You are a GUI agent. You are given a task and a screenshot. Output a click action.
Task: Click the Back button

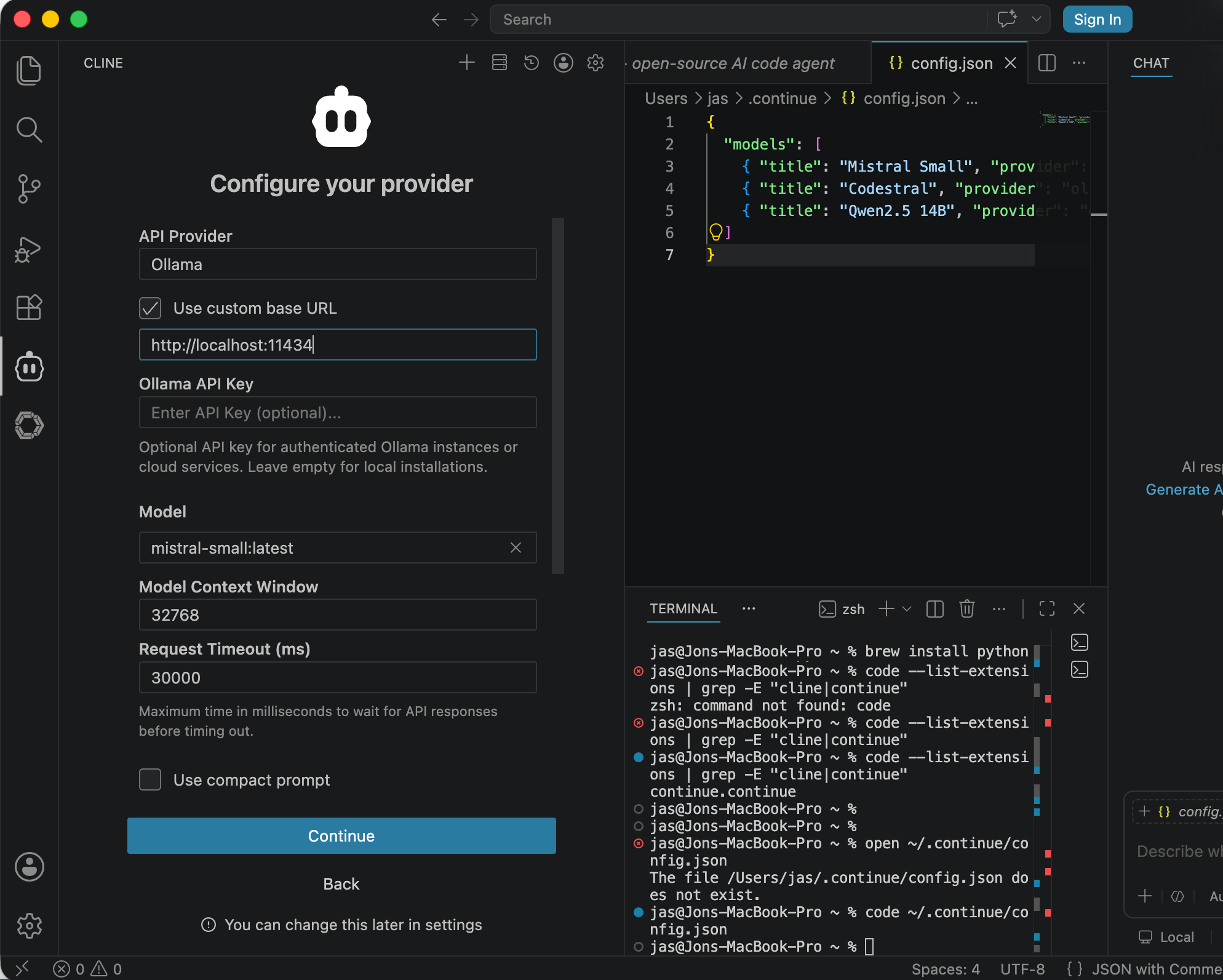click(x=341, y=884)
